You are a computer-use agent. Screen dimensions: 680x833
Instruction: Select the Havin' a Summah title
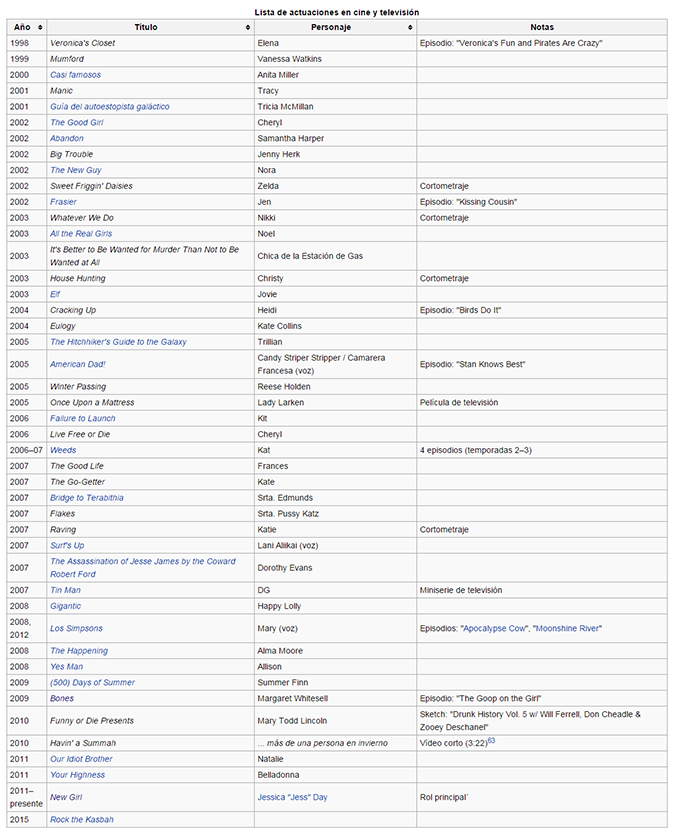(x=83, y=743)
